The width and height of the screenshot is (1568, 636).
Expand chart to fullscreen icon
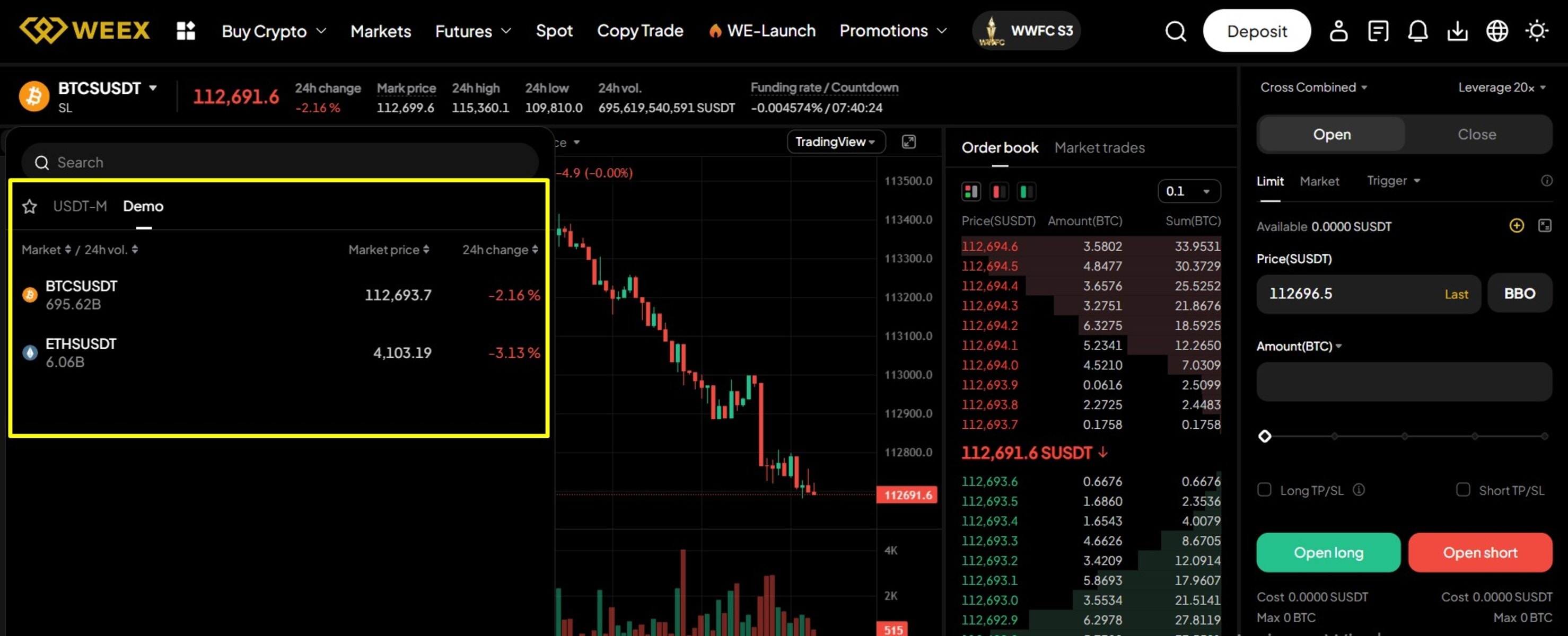[x=909, y=142]
